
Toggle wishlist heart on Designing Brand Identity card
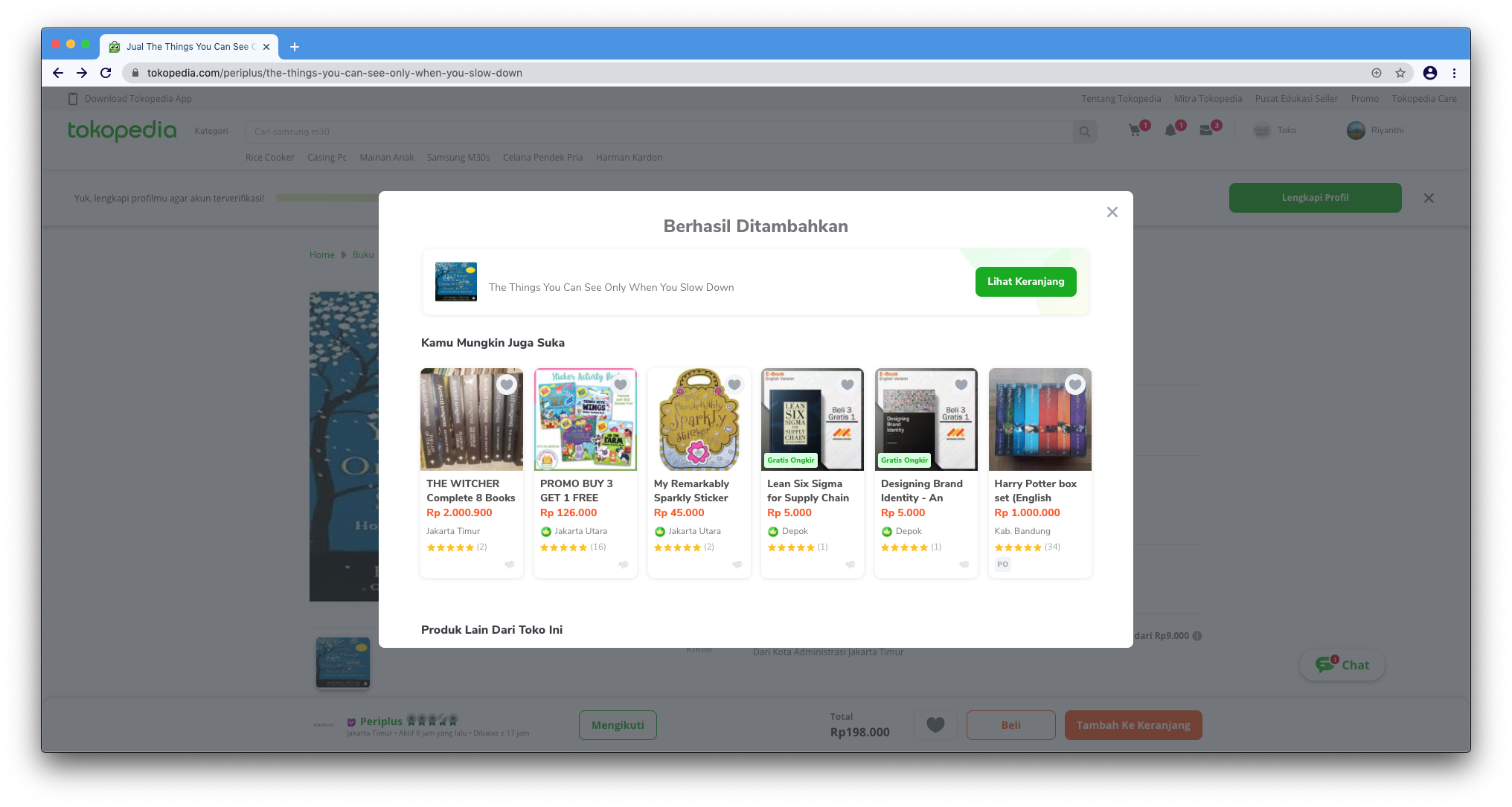point(961,385)
